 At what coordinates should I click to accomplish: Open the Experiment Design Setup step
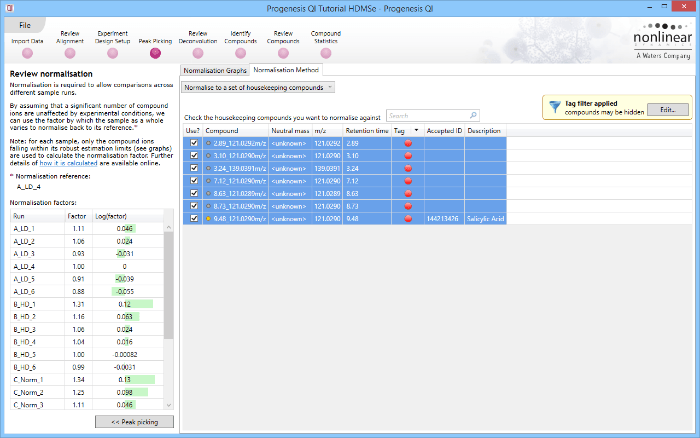click(112, 53)
